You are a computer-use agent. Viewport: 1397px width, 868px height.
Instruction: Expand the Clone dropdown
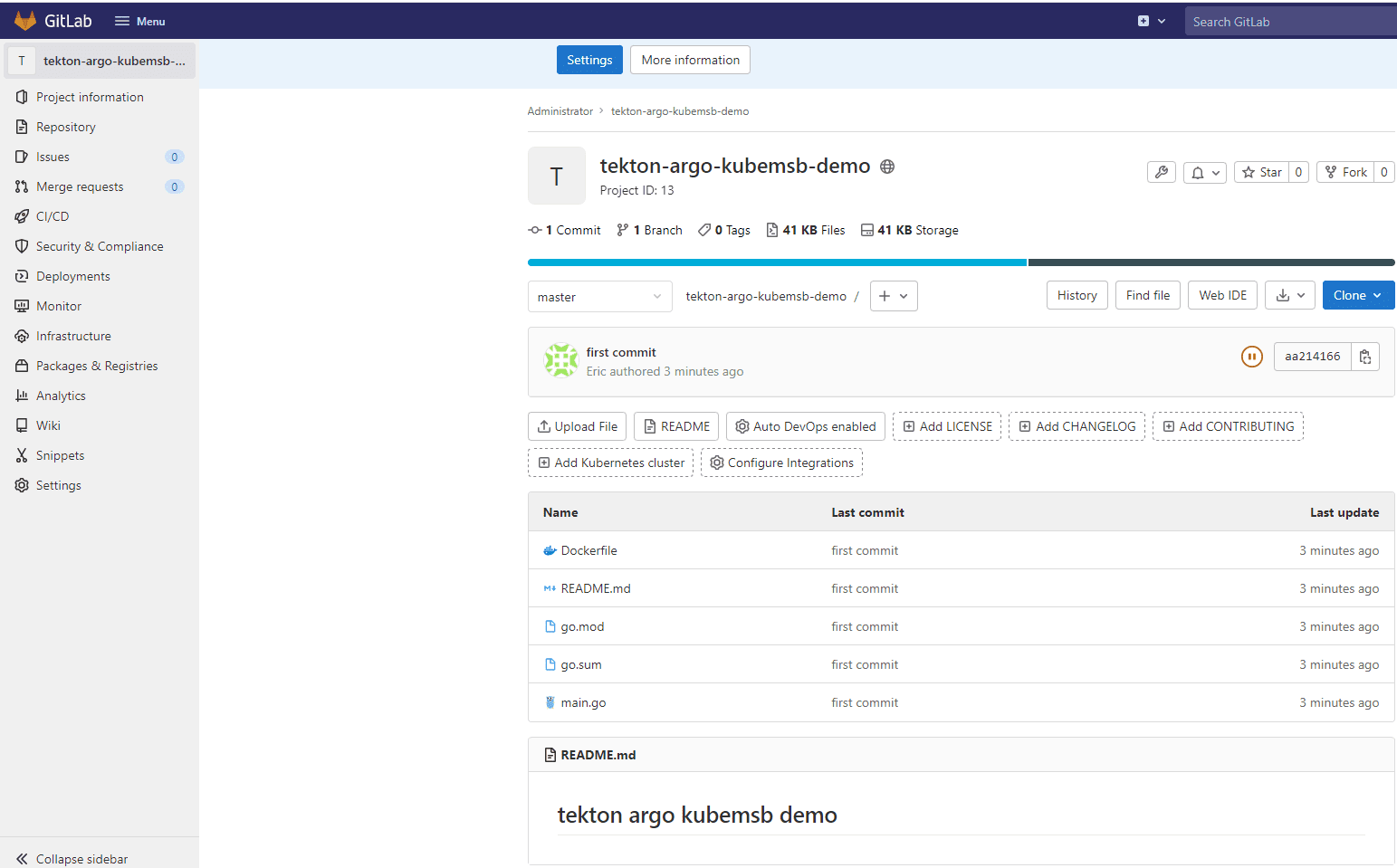(x=1358, y=295)
